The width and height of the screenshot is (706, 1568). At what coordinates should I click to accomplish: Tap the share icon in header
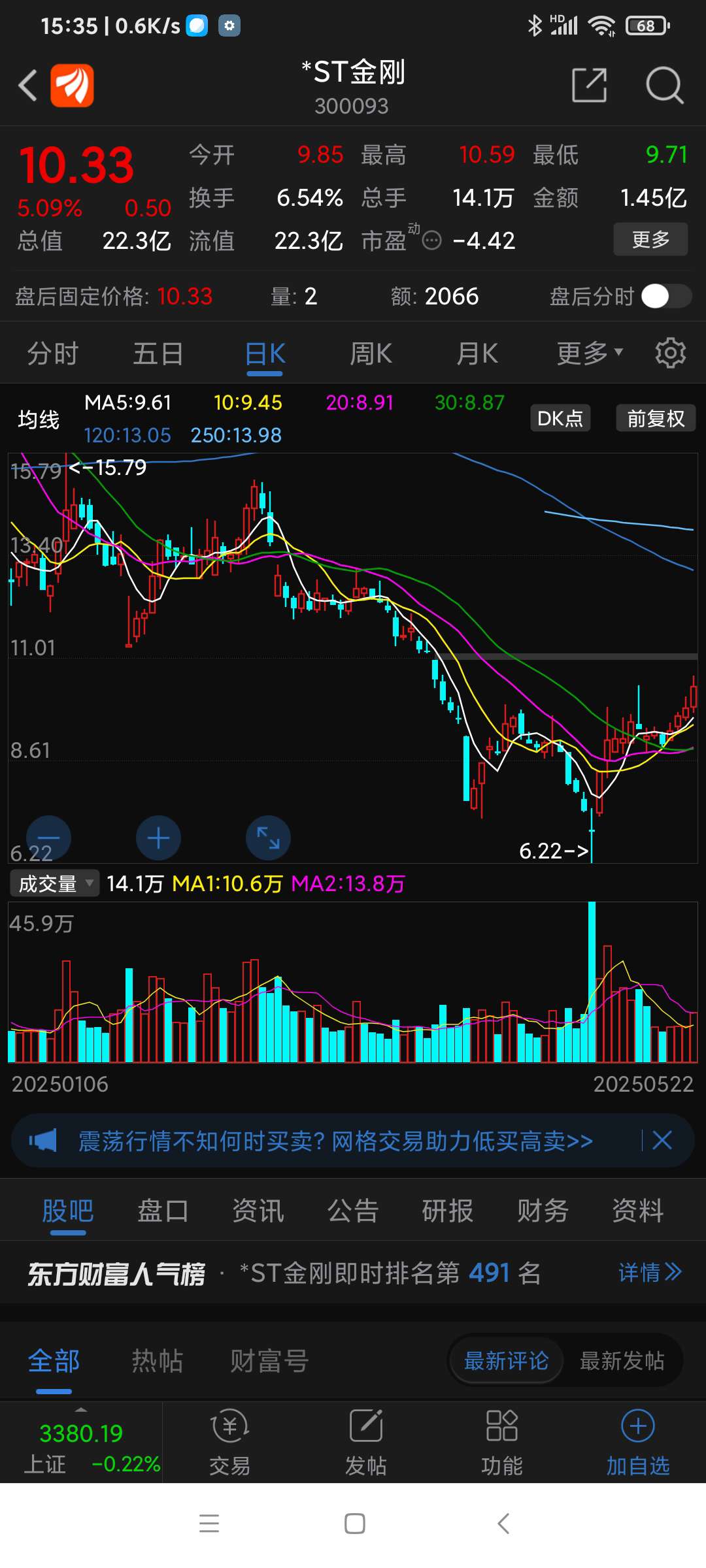590,85
